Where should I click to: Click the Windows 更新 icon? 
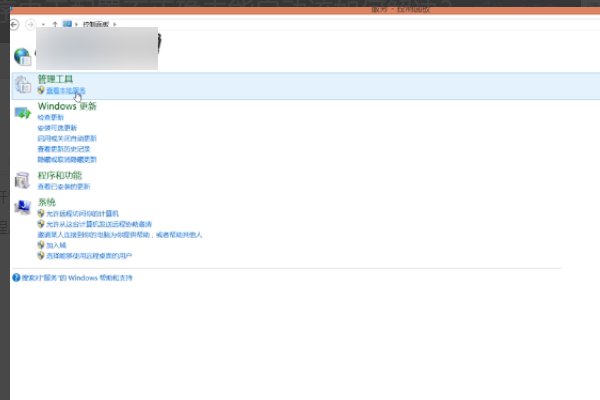click(x=23, y=113)
